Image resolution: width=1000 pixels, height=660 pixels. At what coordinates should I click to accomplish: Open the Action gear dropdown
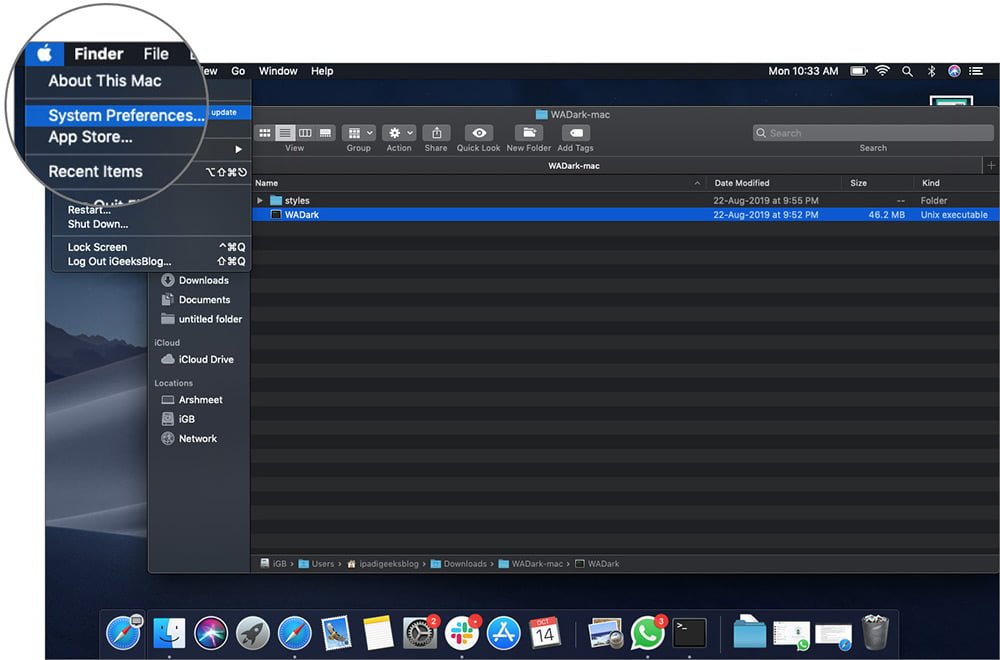[x=399, y=133]
